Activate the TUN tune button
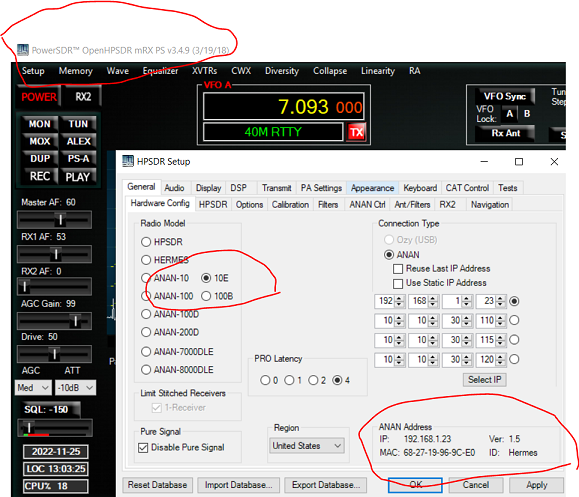 click(78, 124)
